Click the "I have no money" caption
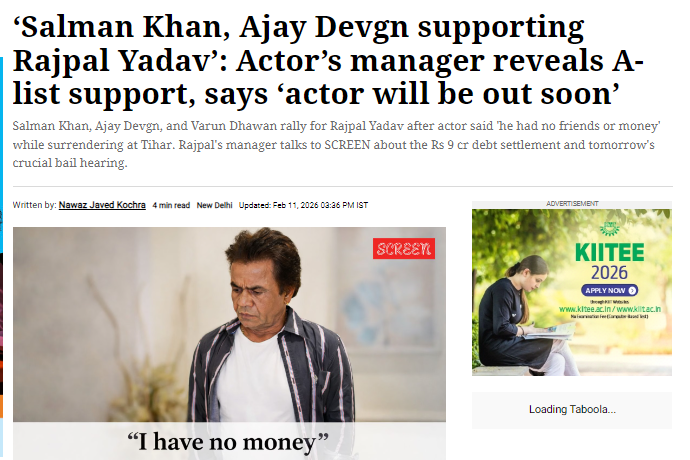Image resolution: width=690 pixels, height=460 pixels. coord(228,442)
